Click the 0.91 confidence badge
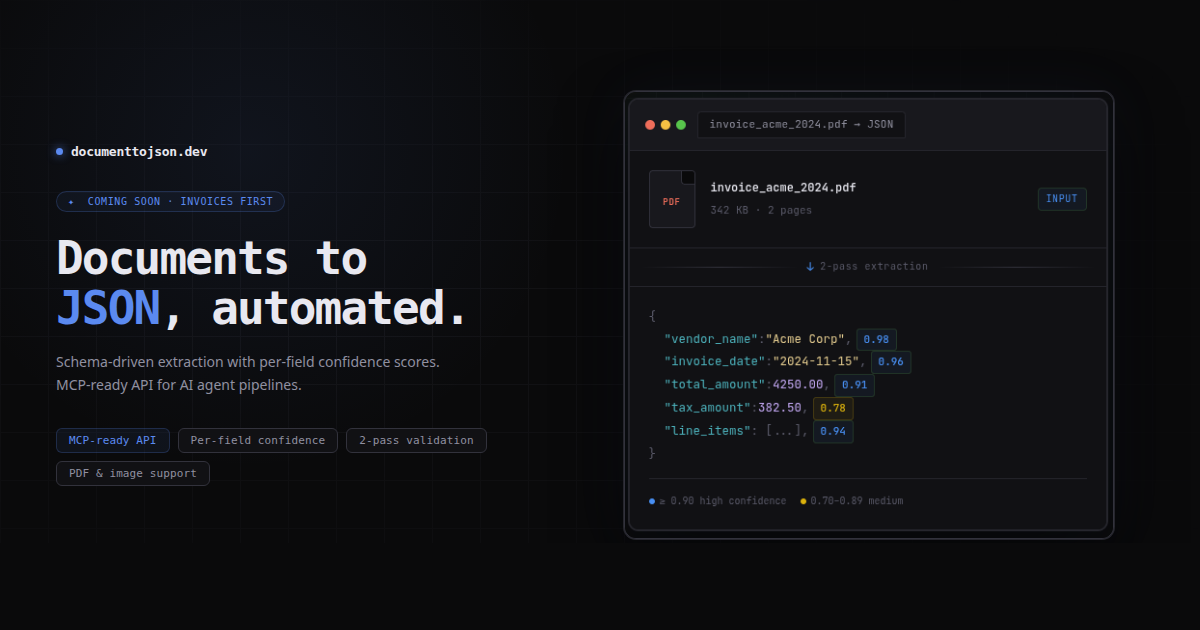1200x630 pixels. pos(854,385)
